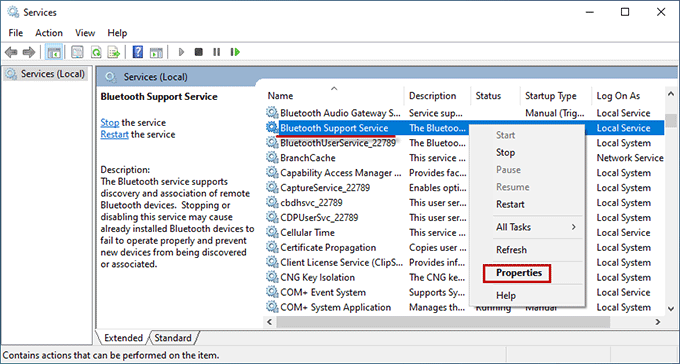Open the Action menu
Screen dimensions: 680x364
tap(49, 33)
